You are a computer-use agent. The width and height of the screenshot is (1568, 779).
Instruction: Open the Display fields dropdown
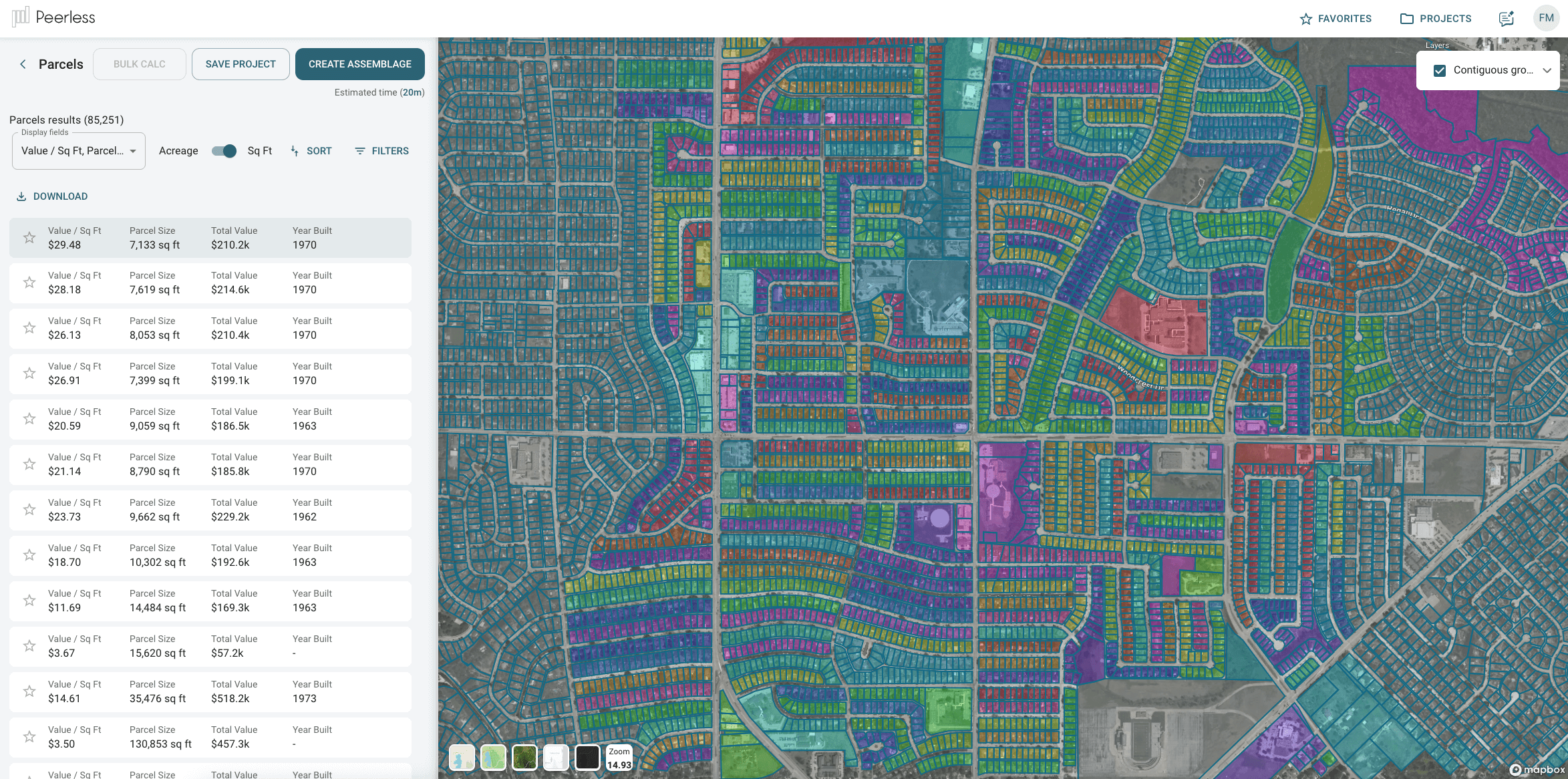coord(79,151)
